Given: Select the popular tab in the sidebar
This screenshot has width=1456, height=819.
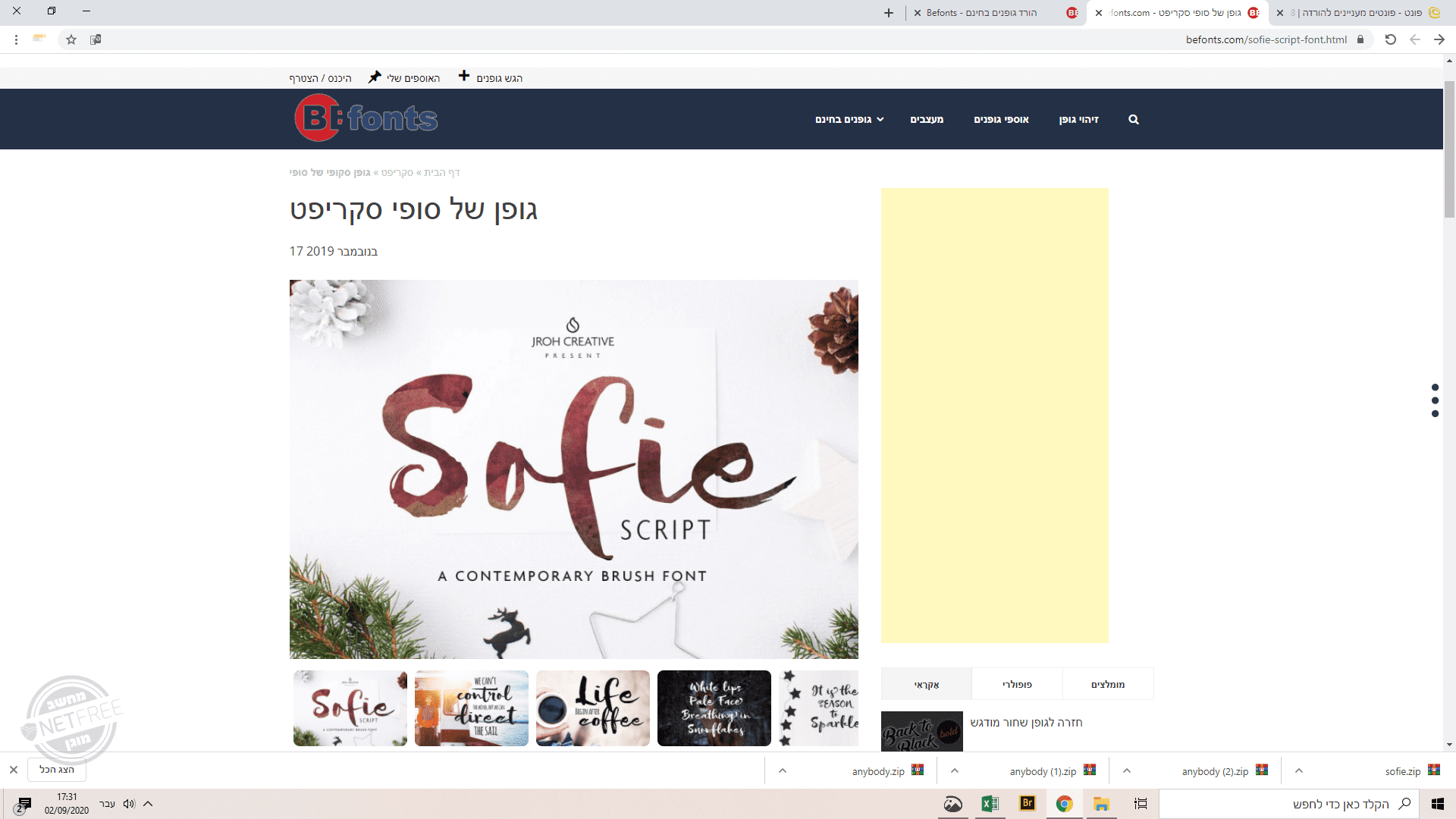Looking at the screenshot, I should (1017, 684).
